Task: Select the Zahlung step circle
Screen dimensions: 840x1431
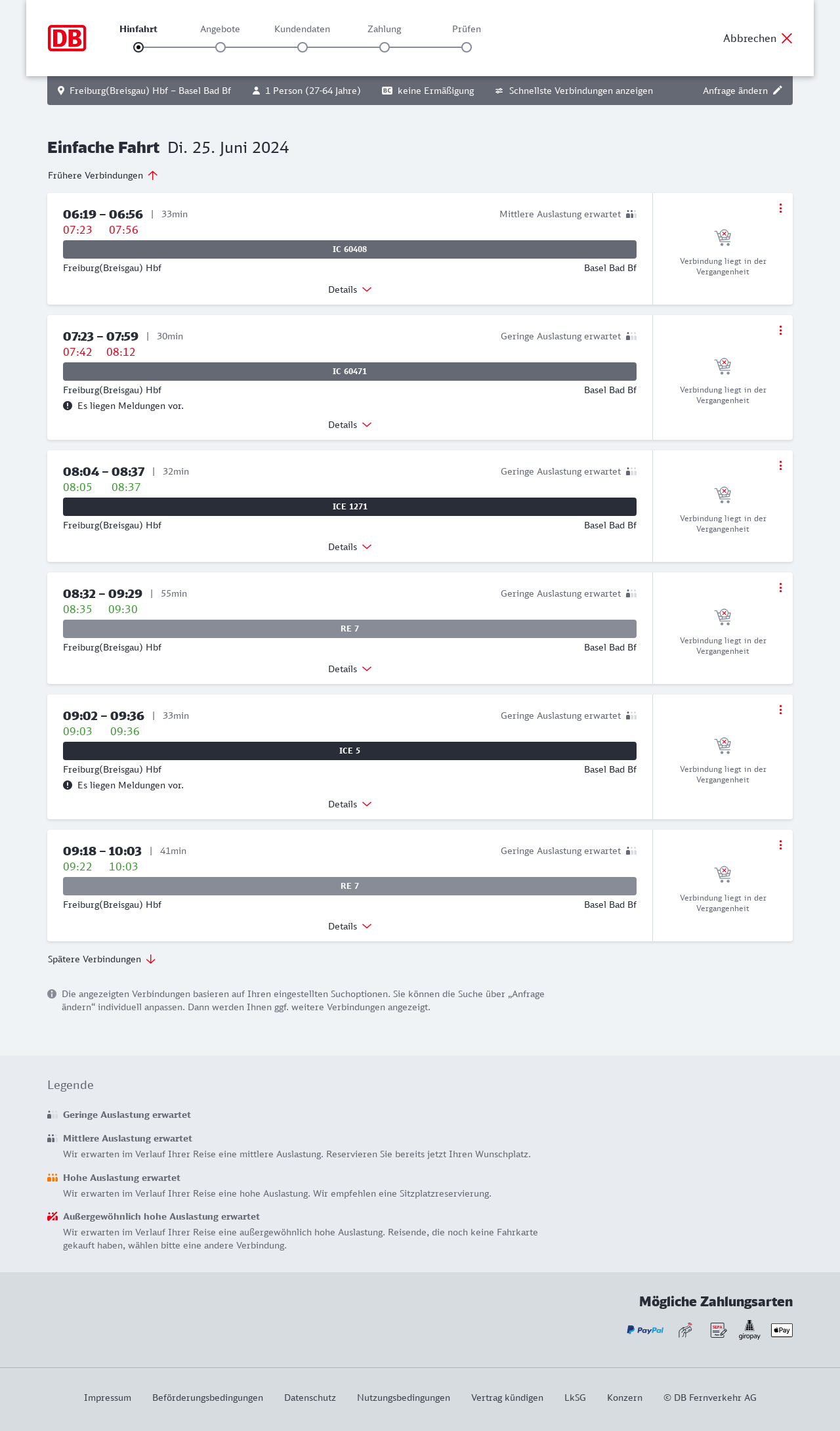Action: click(x=385, y=47)
